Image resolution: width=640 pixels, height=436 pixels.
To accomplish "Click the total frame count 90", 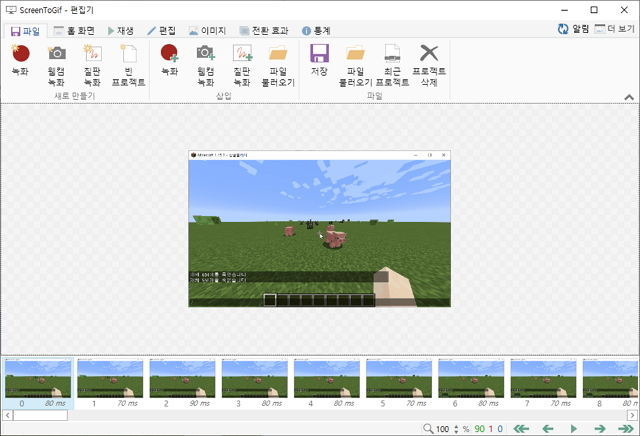I will 480,429.
